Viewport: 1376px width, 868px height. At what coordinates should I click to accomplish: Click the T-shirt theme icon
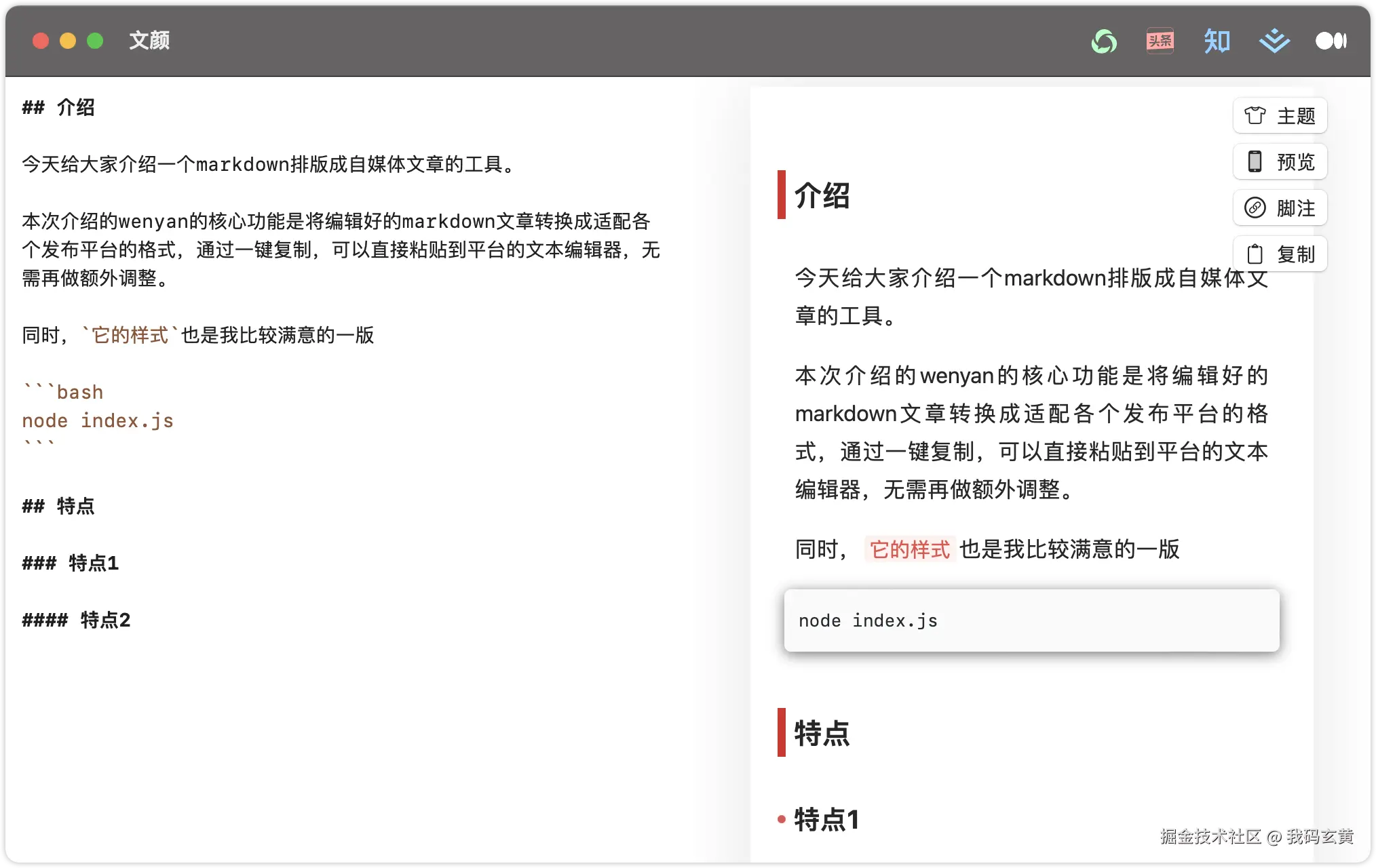click(1255, 116)
